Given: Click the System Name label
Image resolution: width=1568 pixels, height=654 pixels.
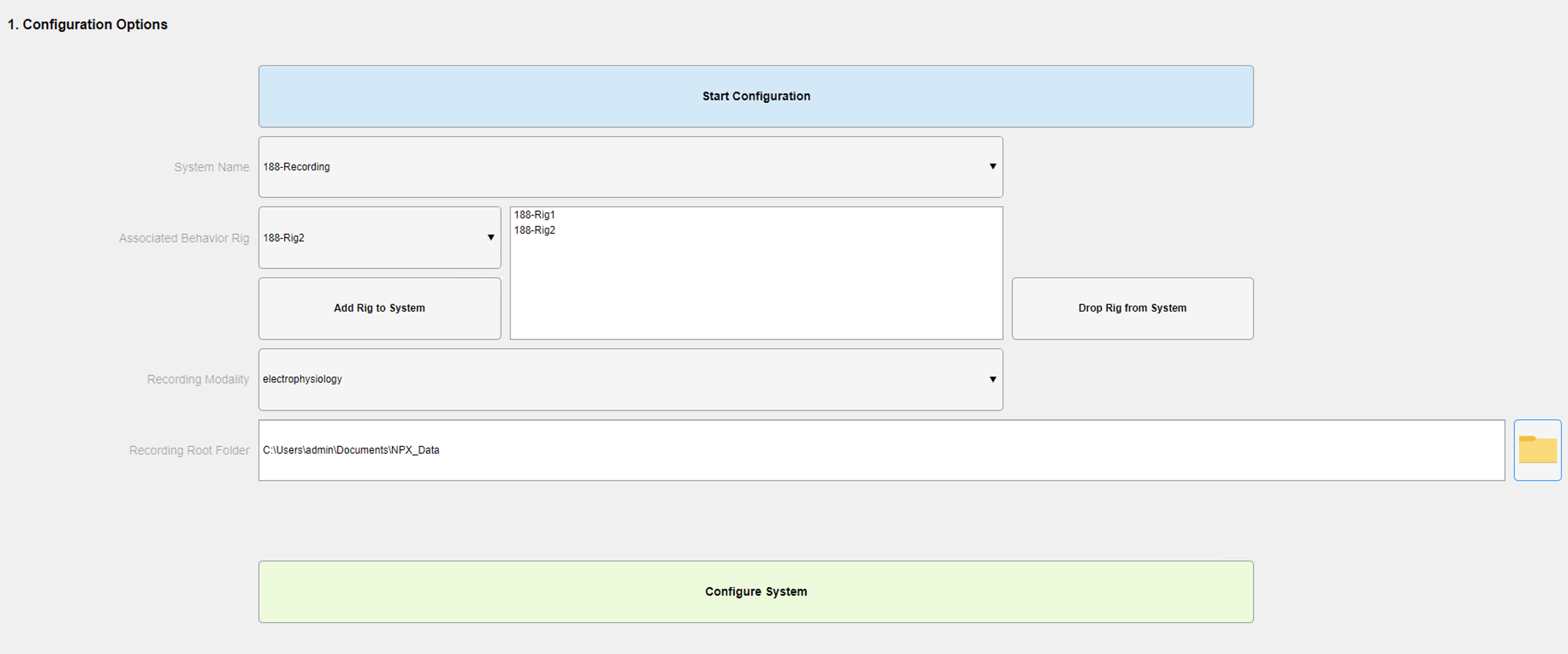Looking at the screenshot, I should click(x=211, y=167).
